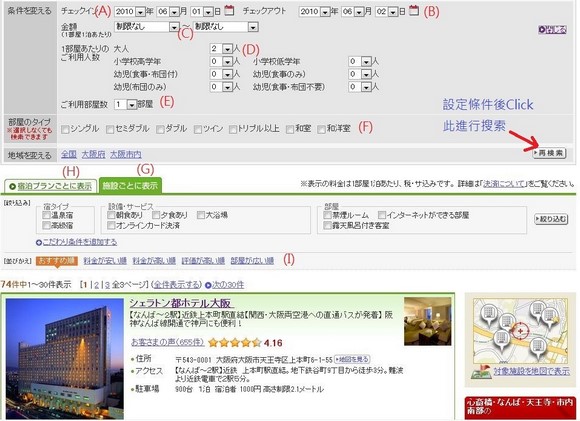
Task: Click the 地図を見る map button
Action: [x=352, y=359]
